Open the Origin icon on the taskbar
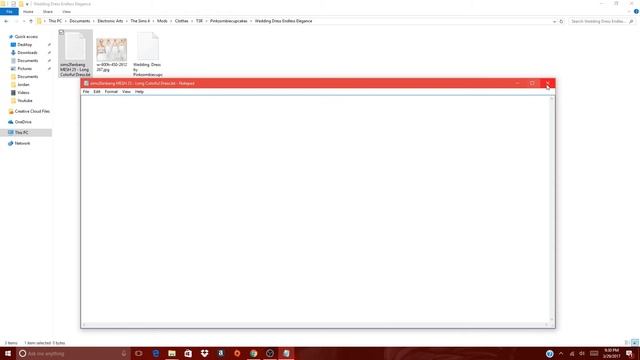Viewport: 640px width, 360px height. 237,353
